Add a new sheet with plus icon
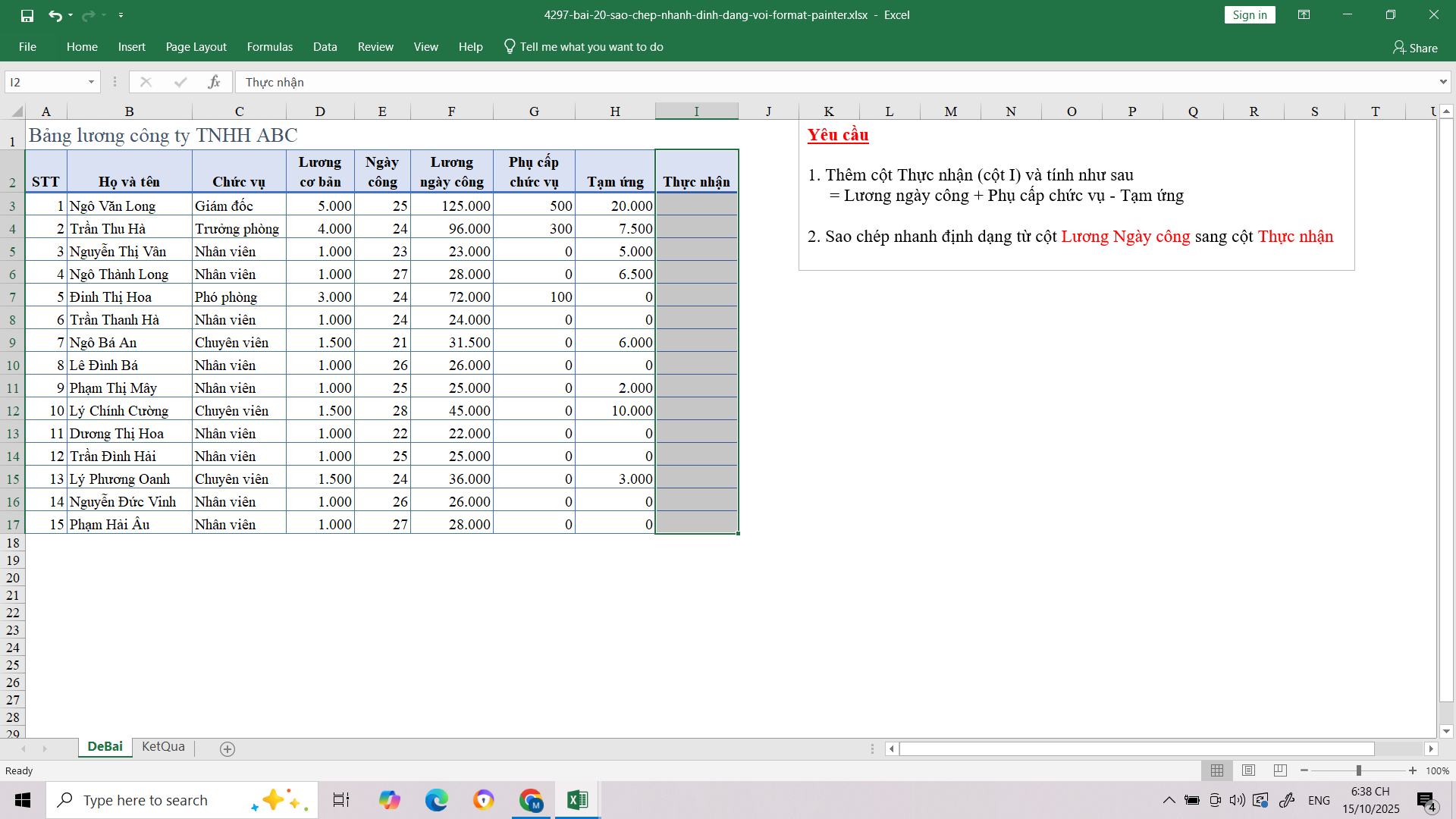Image resolution: width=1456 pixels, height=819 pixels. (227, 748)
